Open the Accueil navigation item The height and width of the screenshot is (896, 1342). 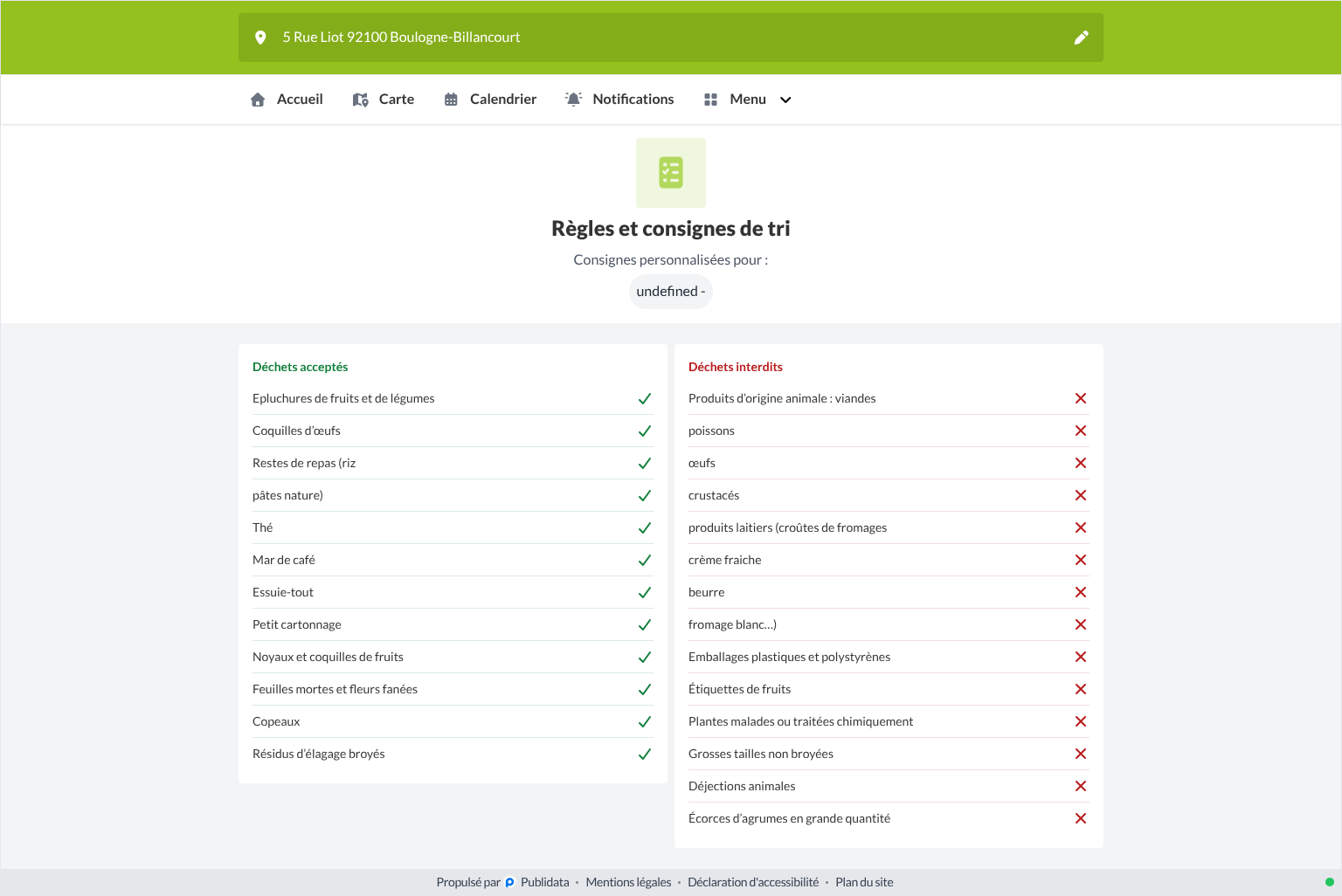click(287, 100)
